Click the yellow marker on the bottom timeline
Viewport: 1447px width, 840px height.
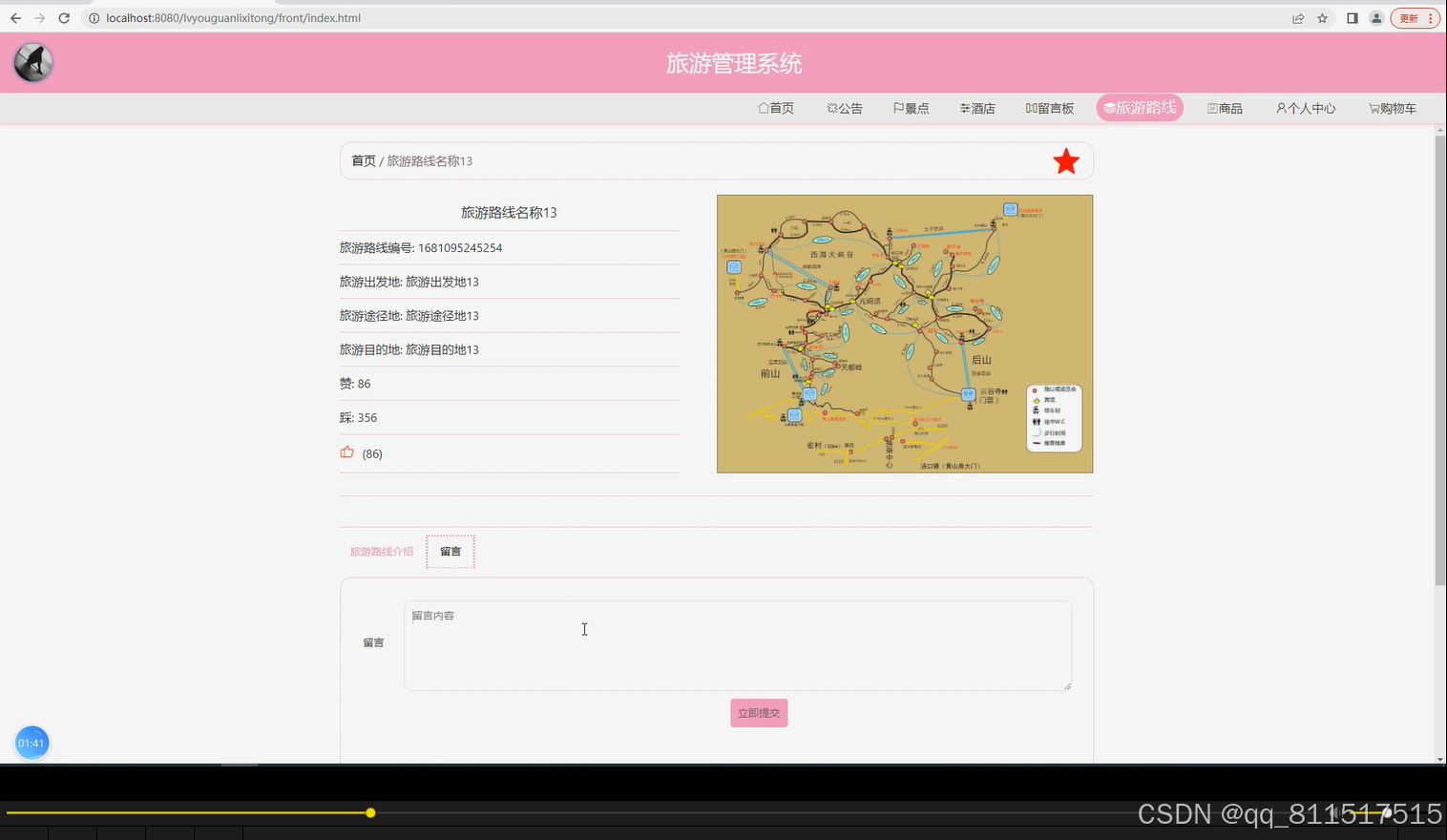point(370,812)
